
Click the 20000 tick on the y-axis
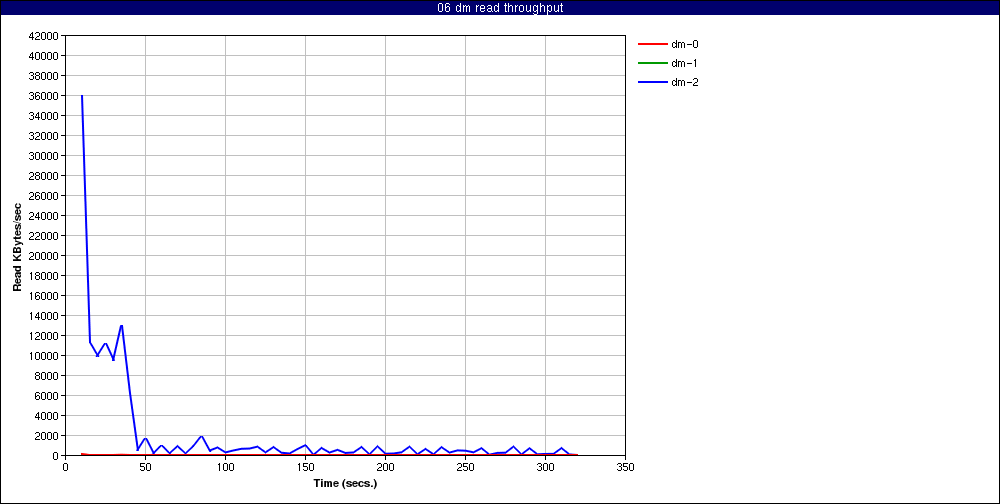click(x=44, y=256)
